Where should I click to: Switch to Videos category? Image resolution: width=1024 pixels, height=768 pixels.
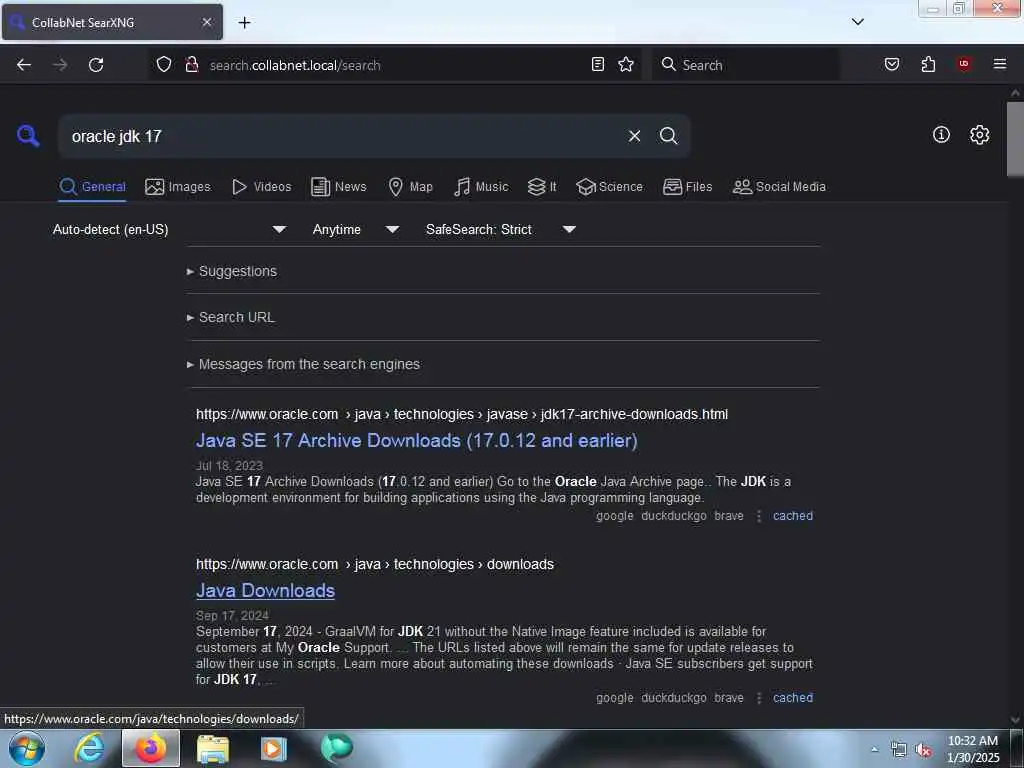262,187
